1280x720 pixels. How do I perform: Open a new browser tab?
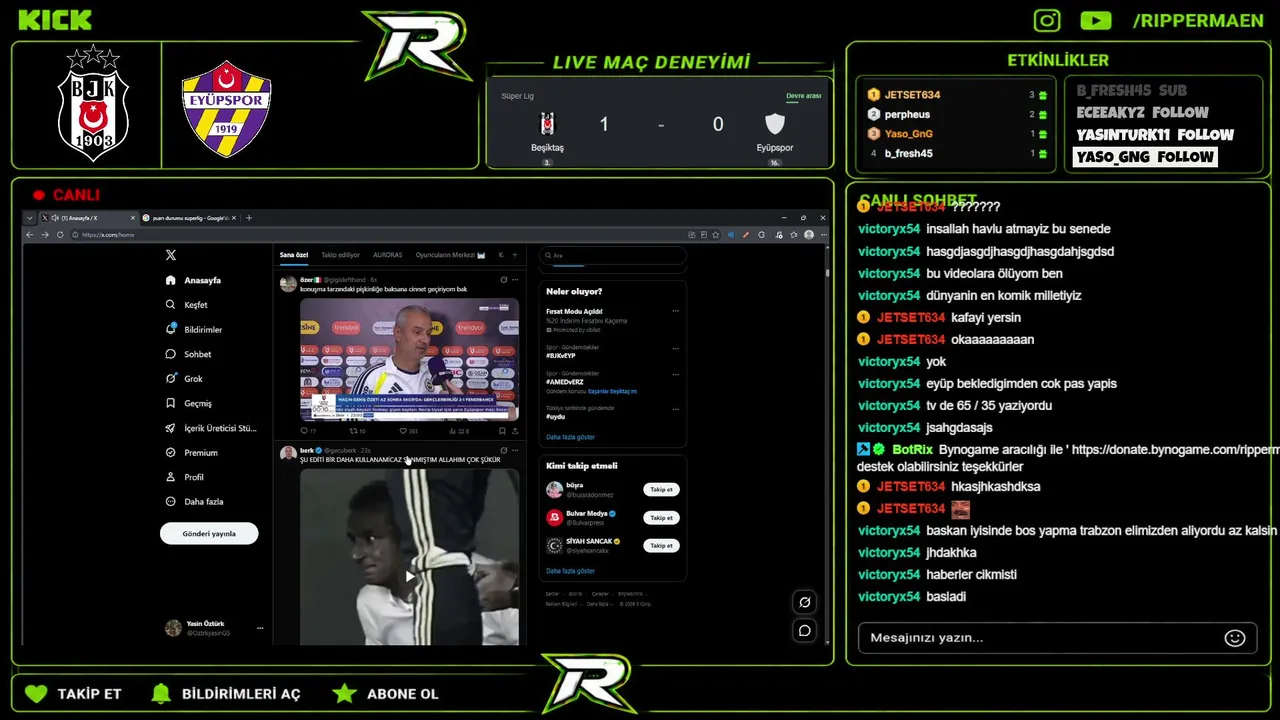[249, 218]
